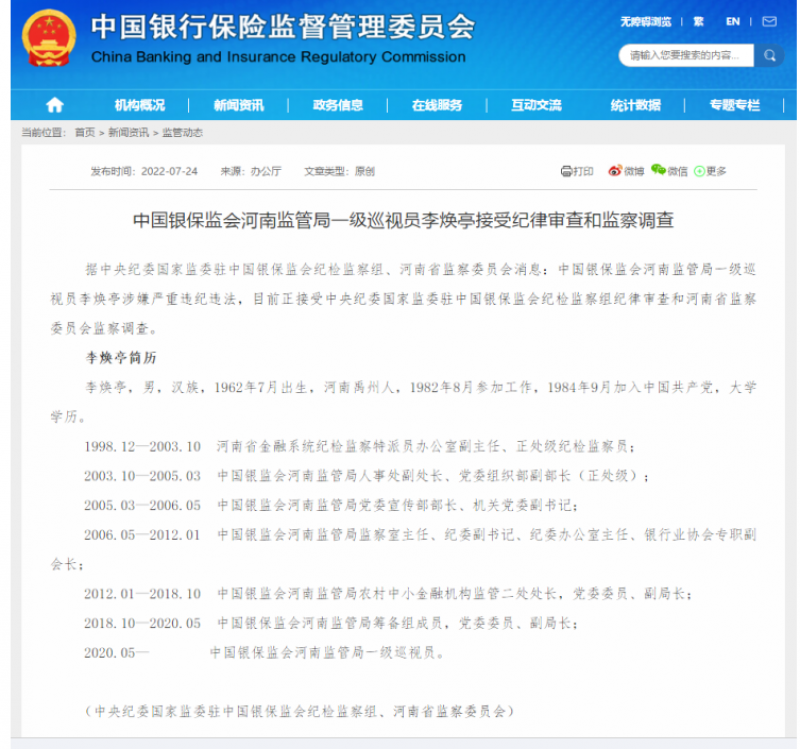Click the row 2003.10—2005.03

366,476
